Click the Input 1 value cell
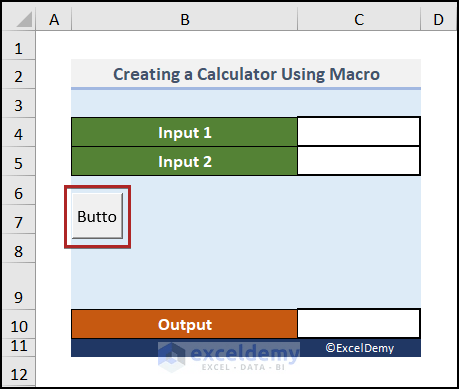The height and width of the screenshot is (389, 459). (359, 132)
